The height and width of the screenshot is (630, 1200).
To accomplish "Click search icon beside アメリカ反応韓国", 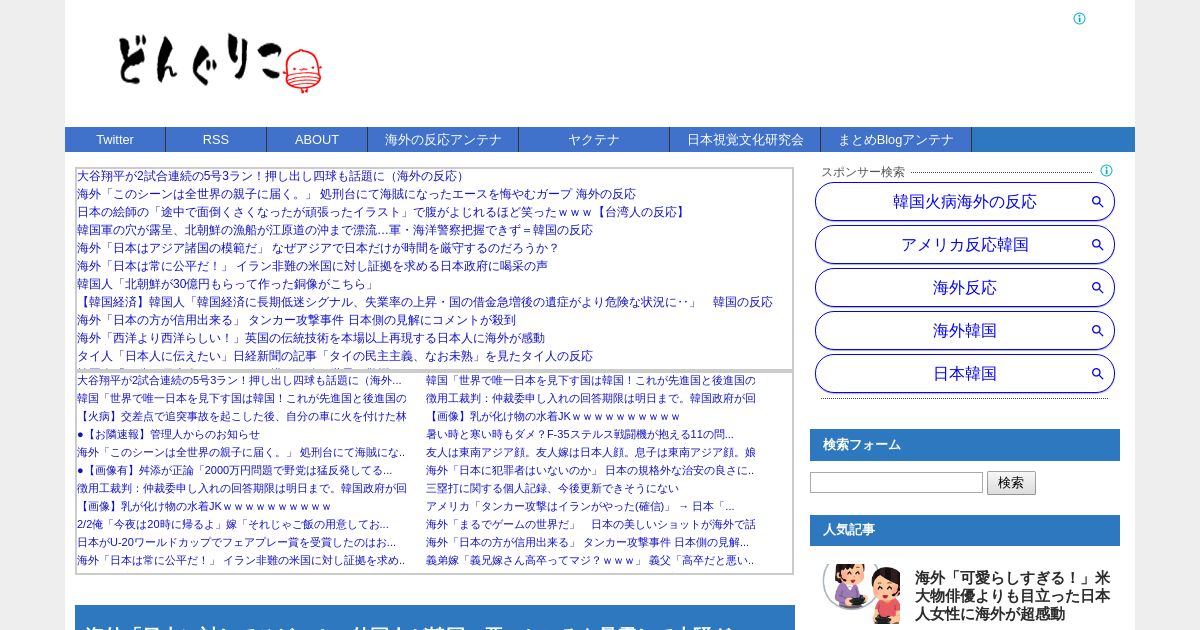I will click(1097, 245).
